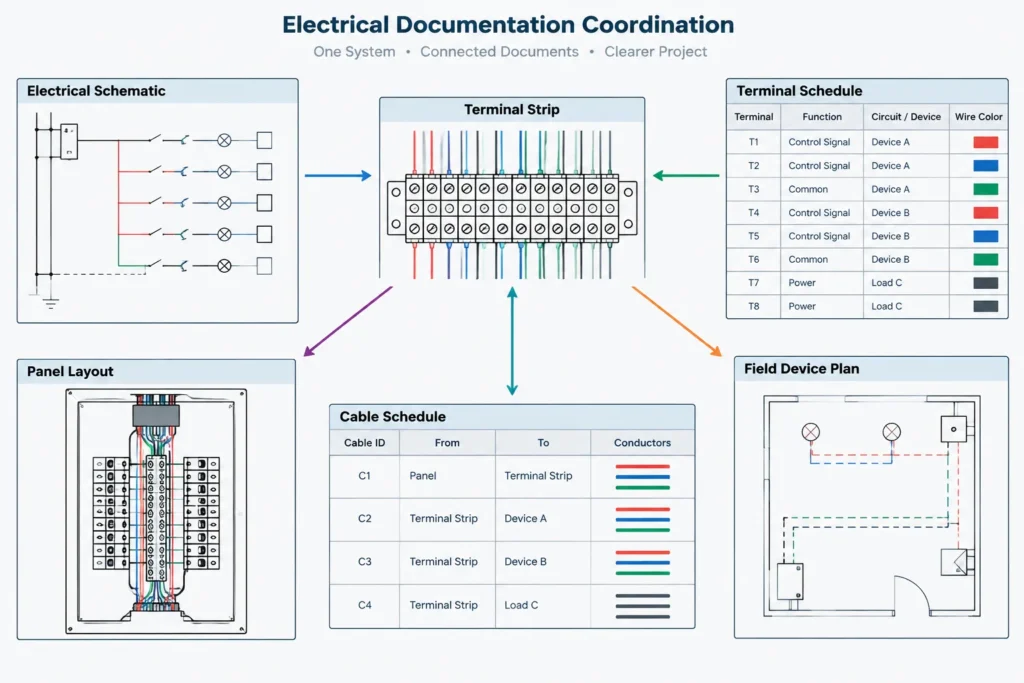The image size is (1024, 683).
Task: Click the Connected Documents subtitle text
Action: [499, 52]
